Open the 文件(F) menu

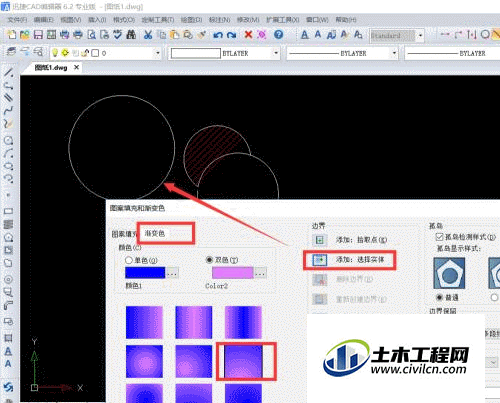pyautogui.click(x=17, y=20)
